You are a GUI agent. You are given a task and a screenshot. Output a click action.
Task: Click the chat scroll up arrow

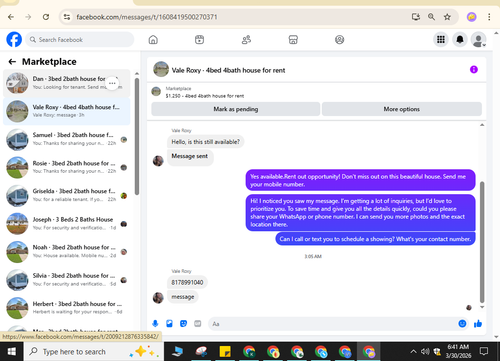tap(482, 125)
